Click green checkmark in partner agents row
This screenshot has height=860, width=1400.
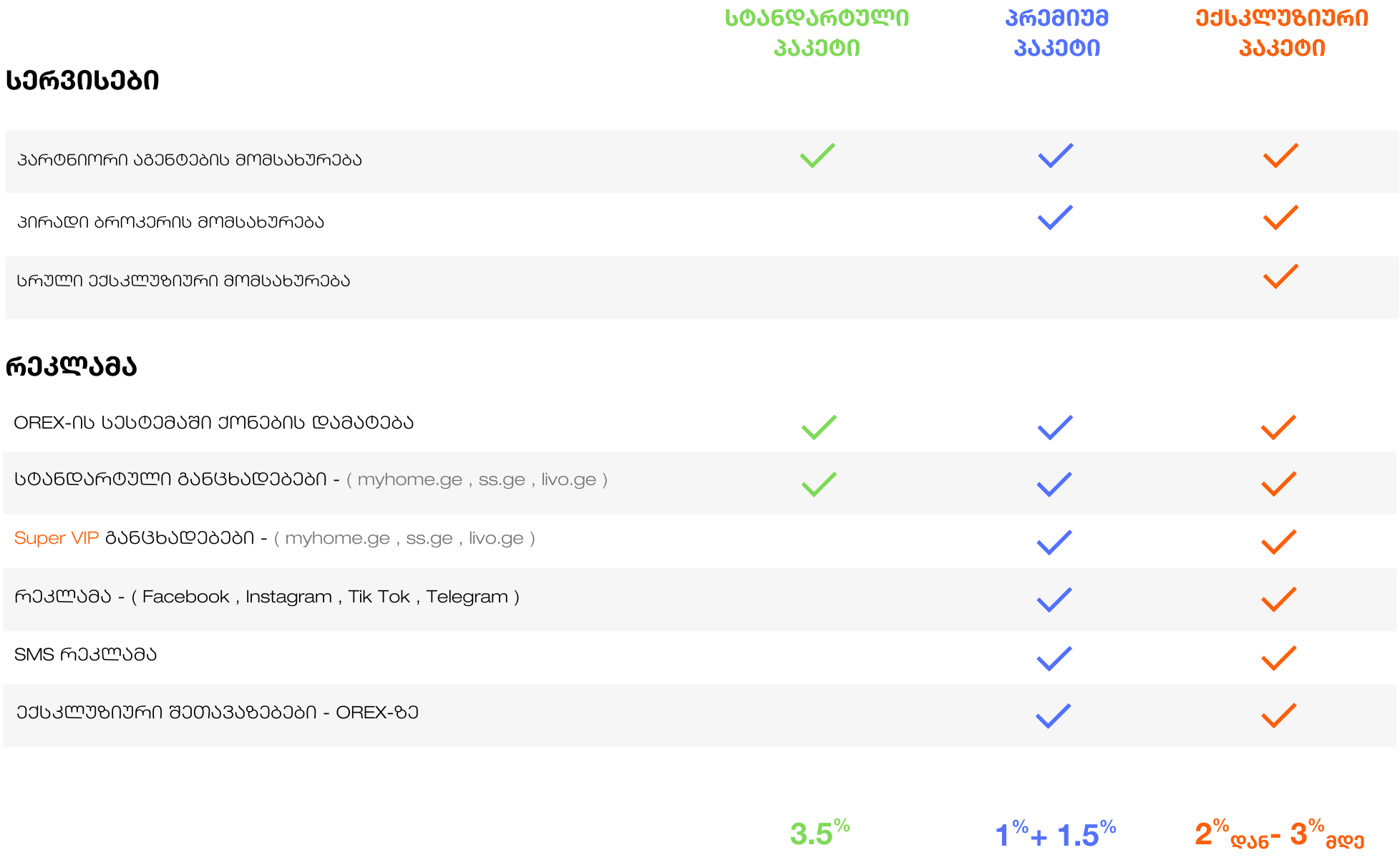(x=817, y=155)
